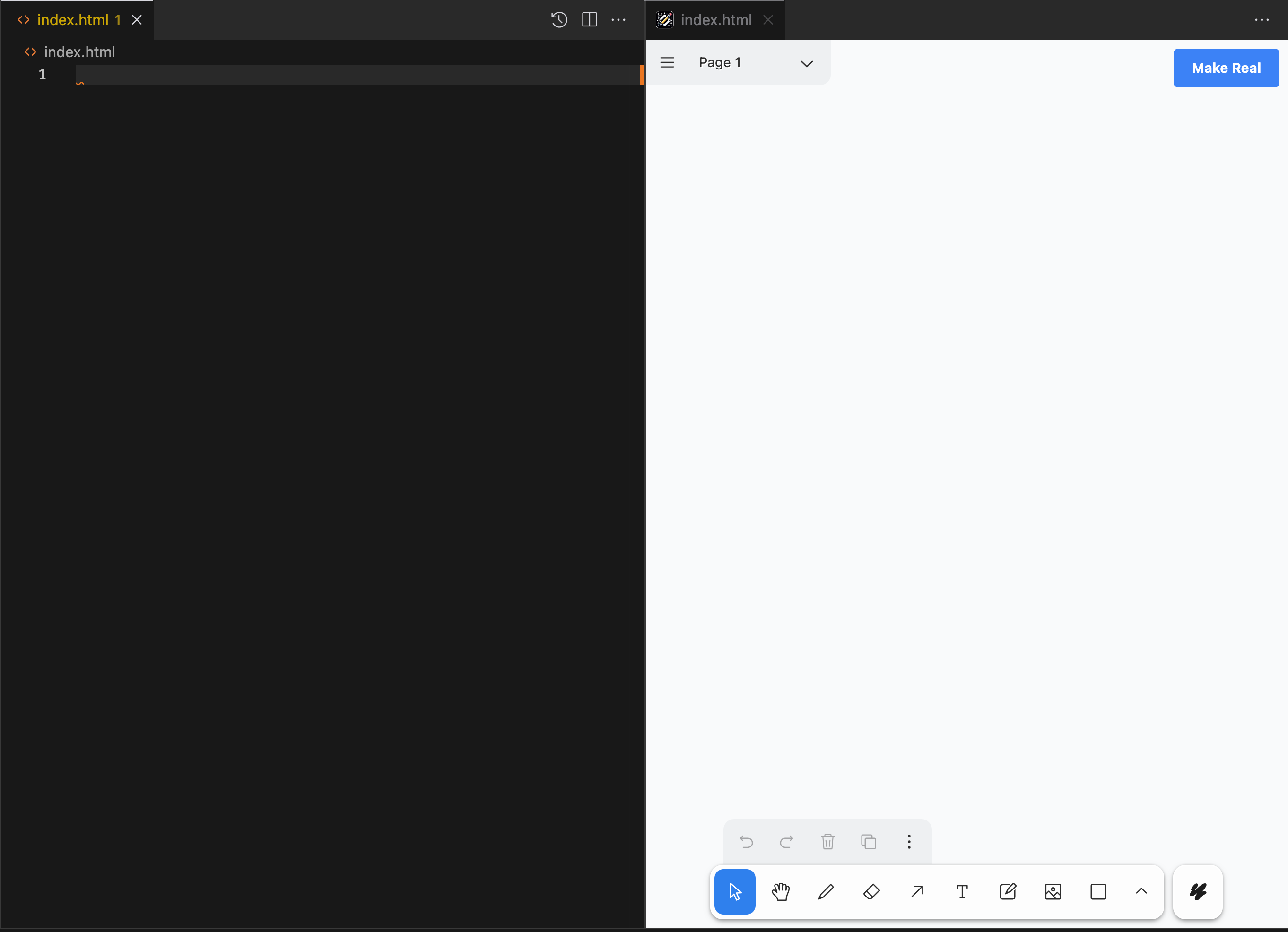Expand more shape tools chevron
This screenshot has height=932, width=1288.
click(x=1141, y=892)
